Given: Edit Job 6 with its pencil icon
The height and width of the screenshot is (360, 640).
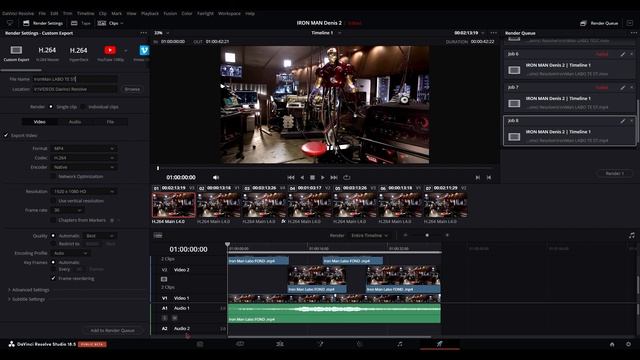Looking at the screenshot, I should (x=623, y=54).
